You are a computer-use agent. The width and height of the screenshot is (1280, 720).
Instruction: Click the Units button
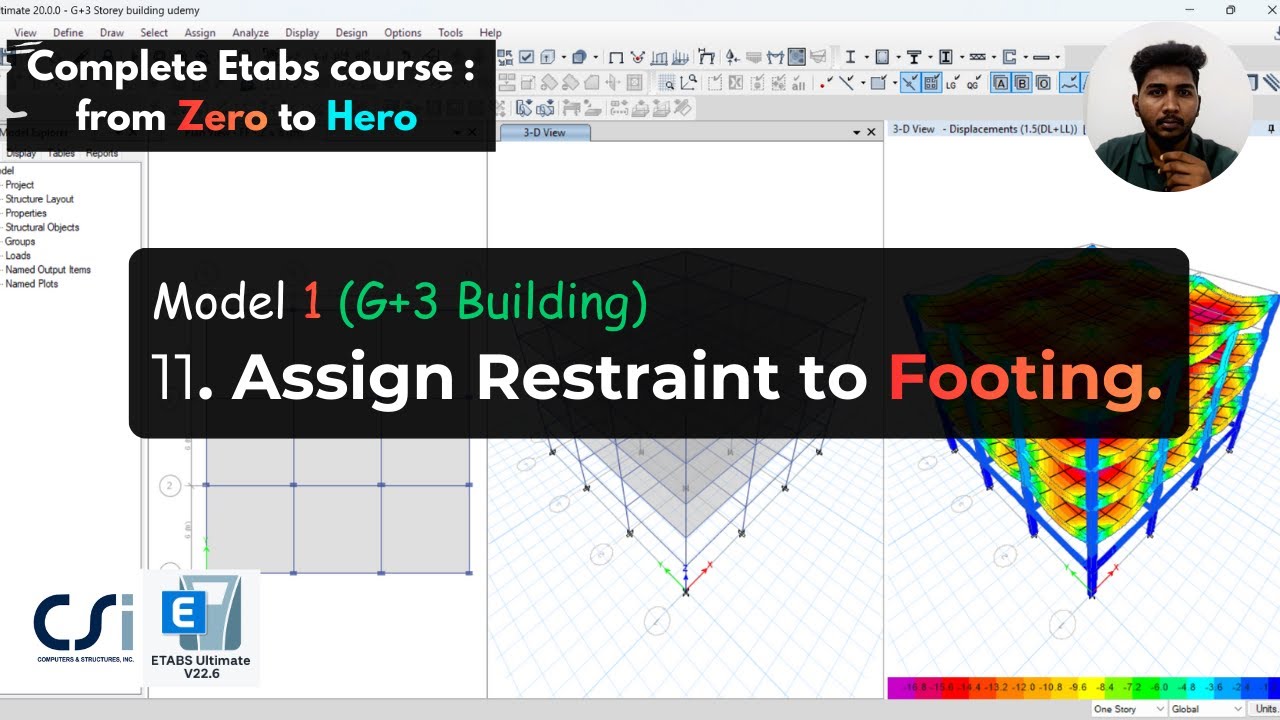point(1265,709)
